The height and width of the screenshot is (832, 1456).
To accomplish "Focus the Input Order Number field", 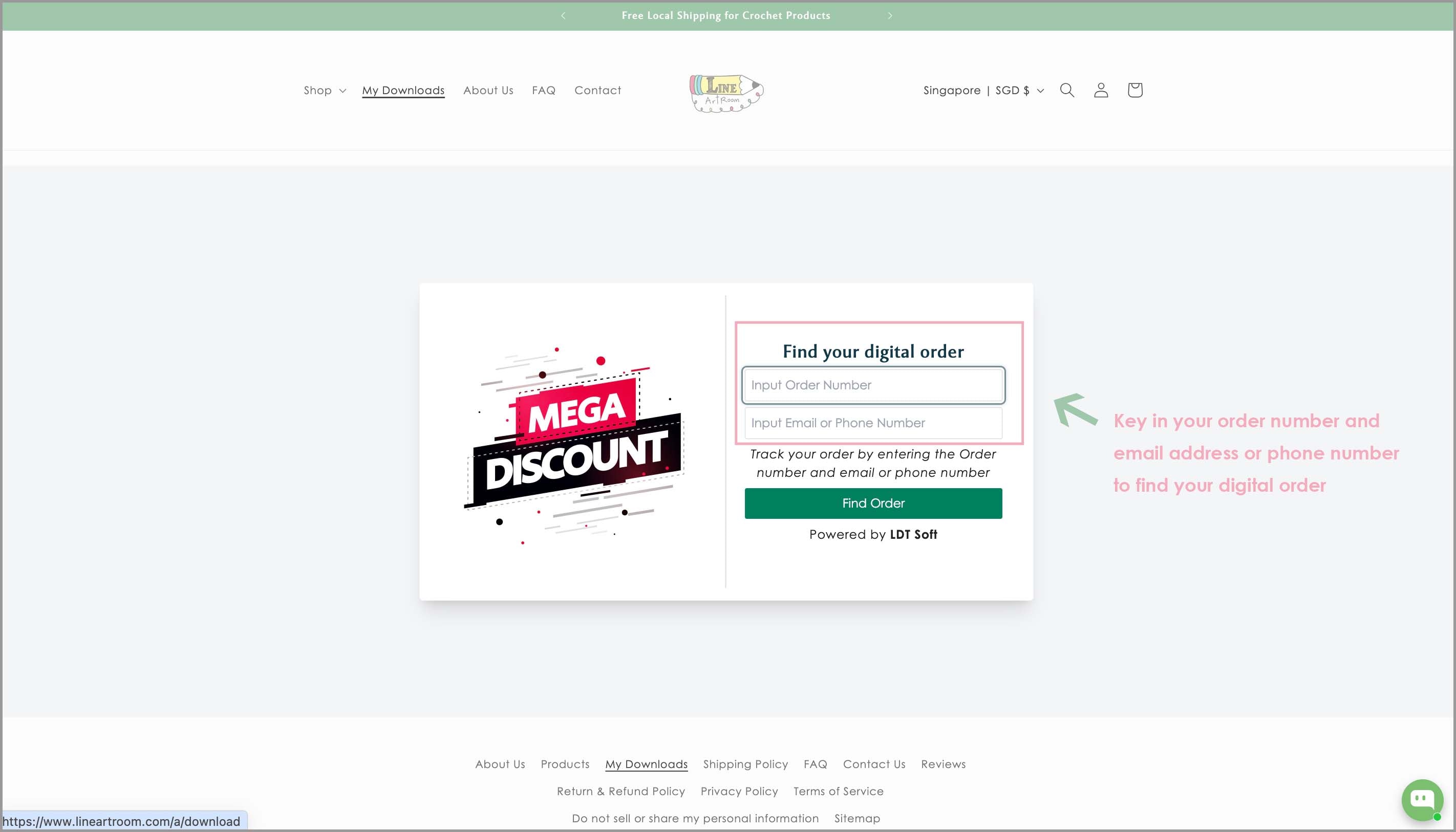I will pyautogui.click(x=873, y=385).
